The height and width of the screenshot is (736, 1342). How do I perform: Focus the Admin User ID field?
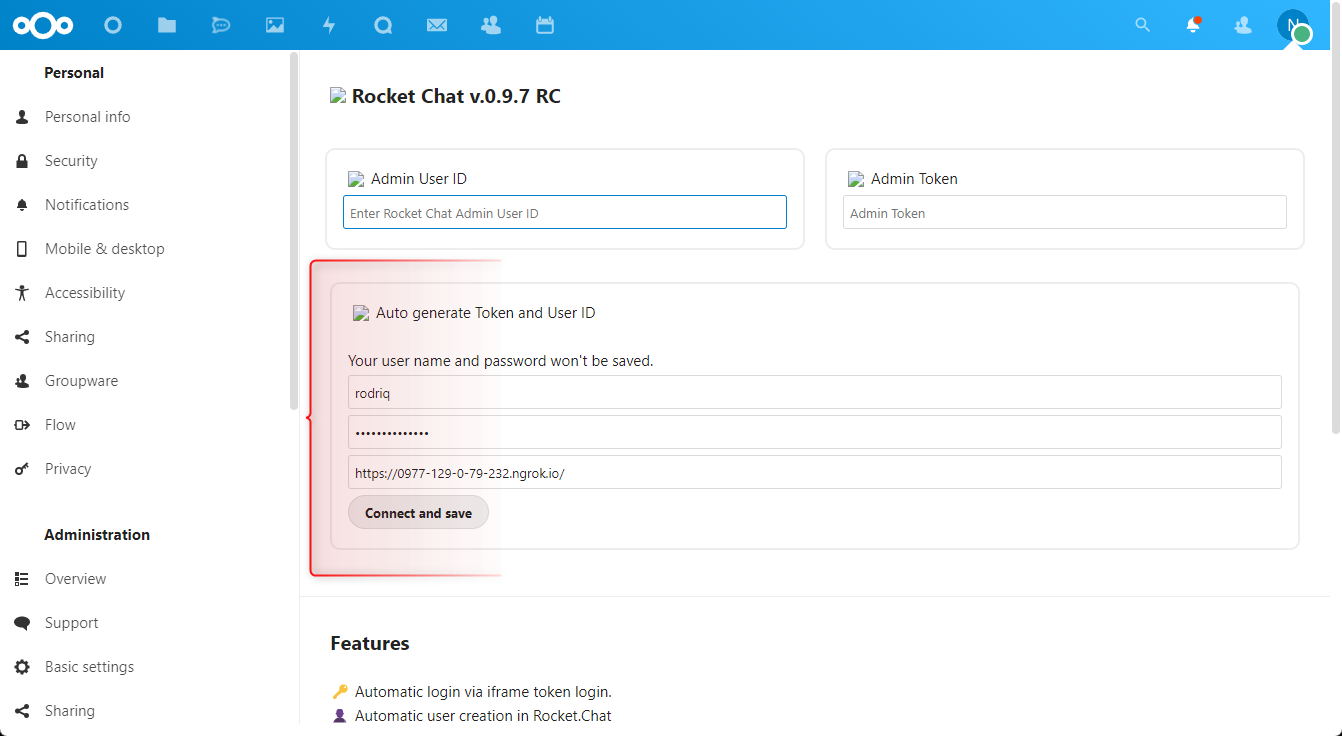(x=565, y=213)
